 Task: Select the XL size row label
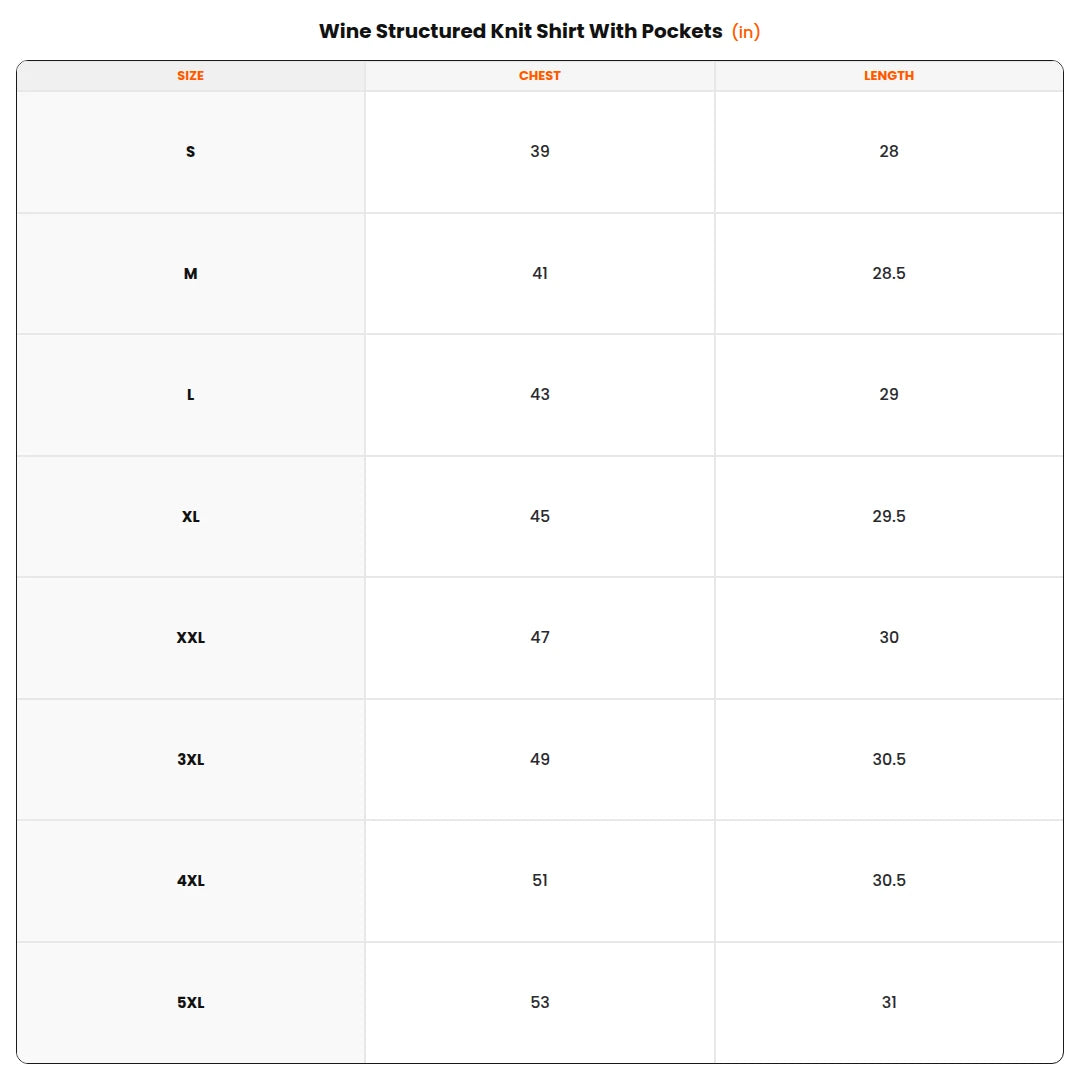[190, 517]
